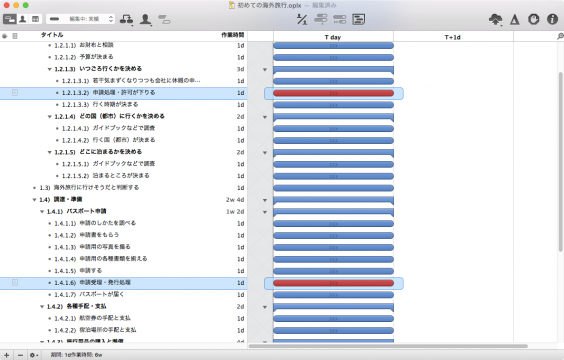Screen dimensions: 564x360
Task: Click the 作業時間 column header
Action: pos(232,35)
